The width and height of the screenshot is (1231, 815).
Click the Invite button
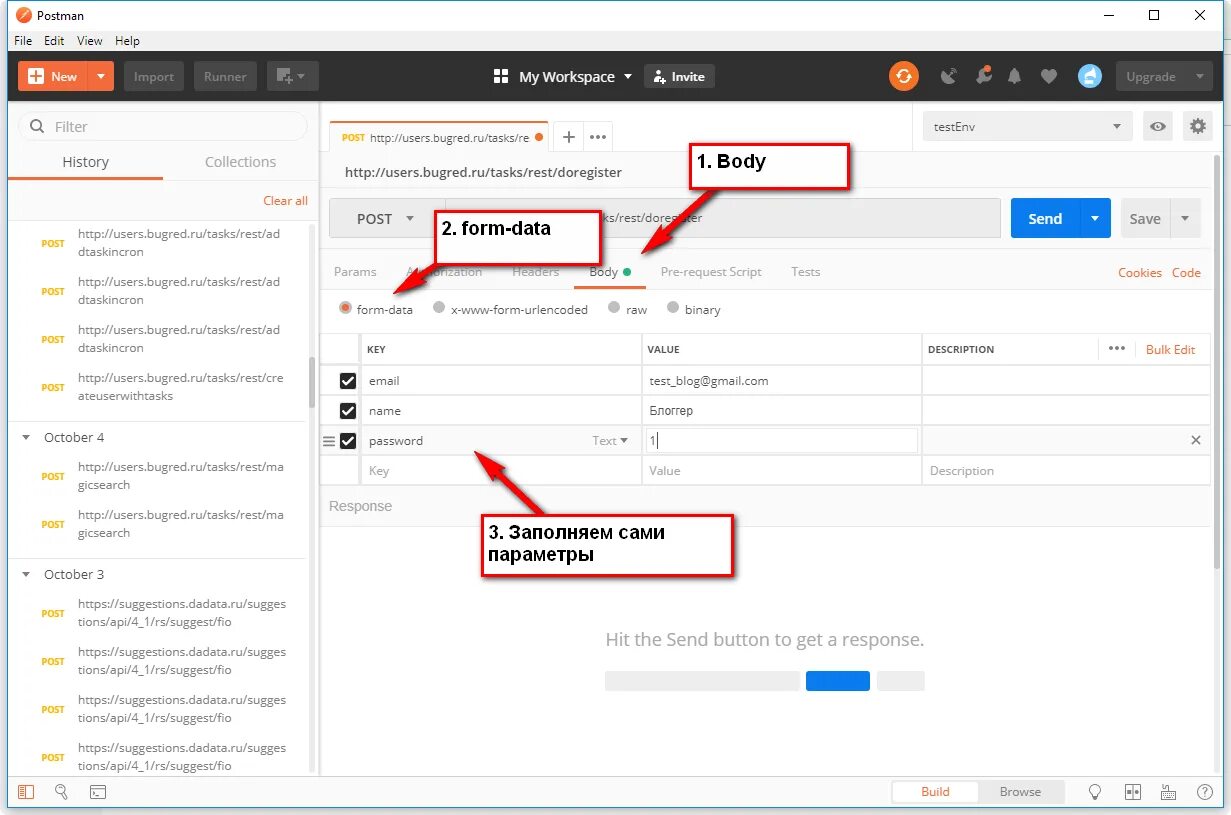tap(679, 76)
